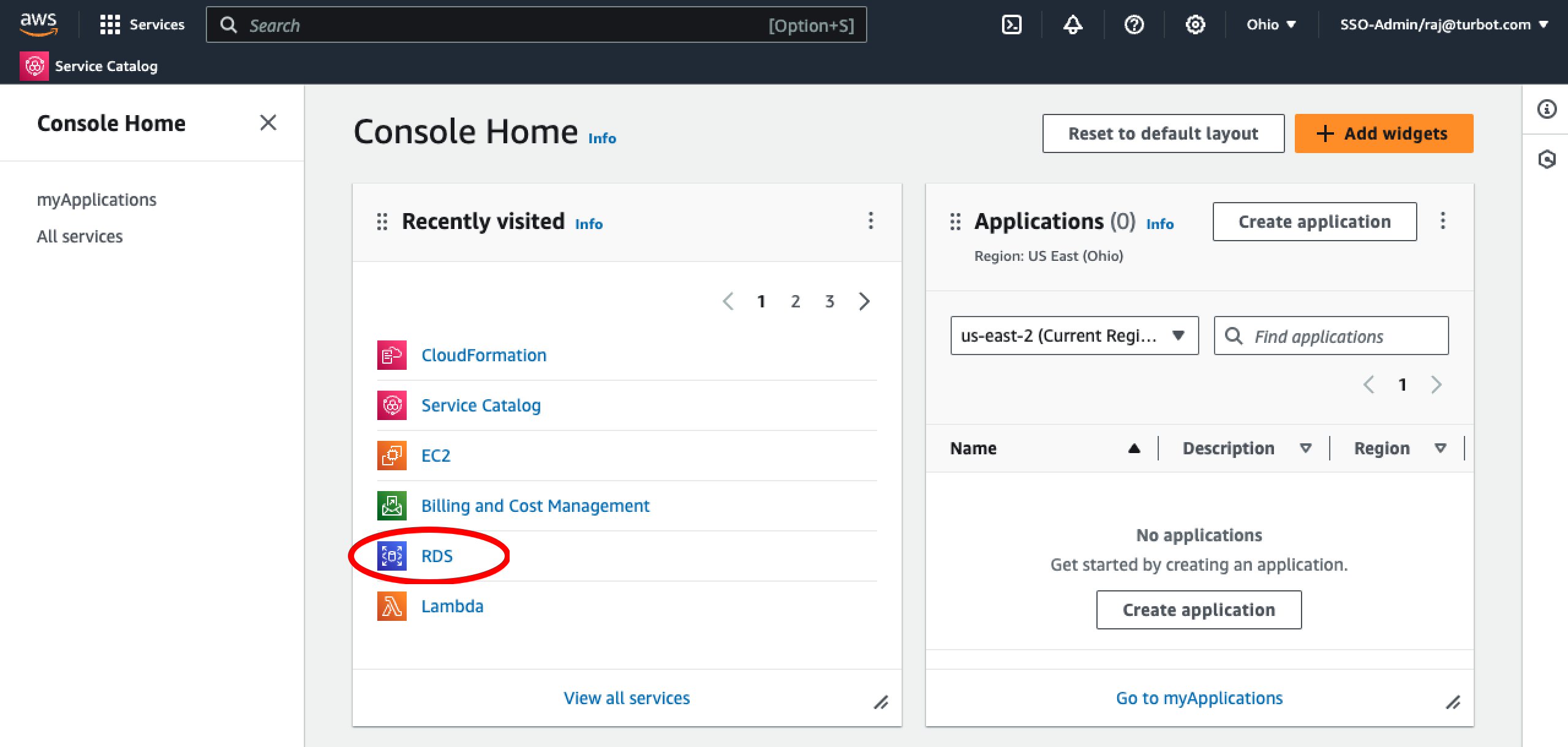Open the settings gear icon

tap(1194, 24)
